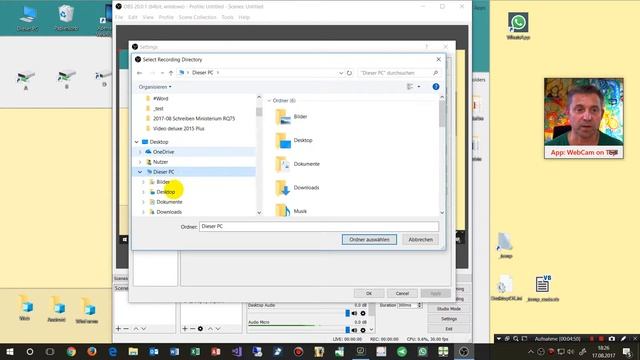
Task: Select the pen tool in recorder toolbar
Action: (x=623, y=339)
